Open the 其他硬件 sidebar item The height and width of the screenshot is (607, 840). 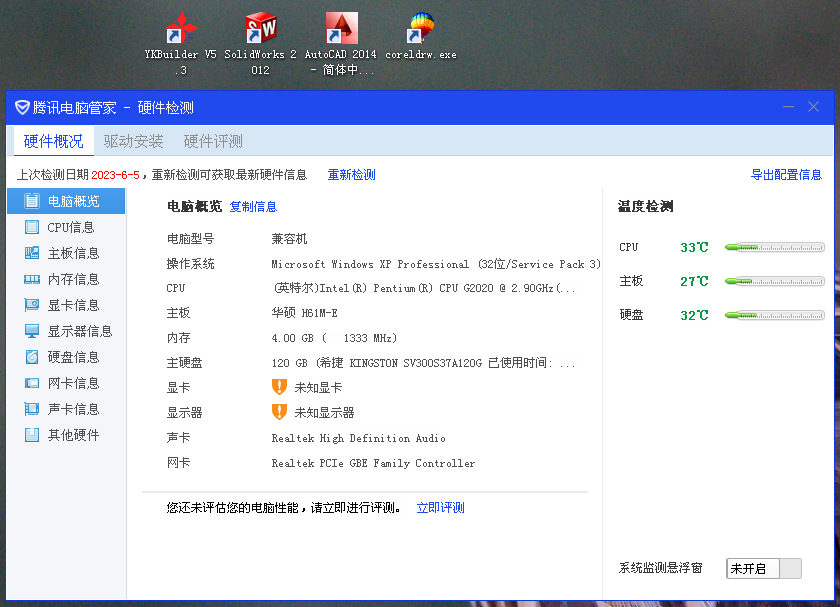(66, 435)
